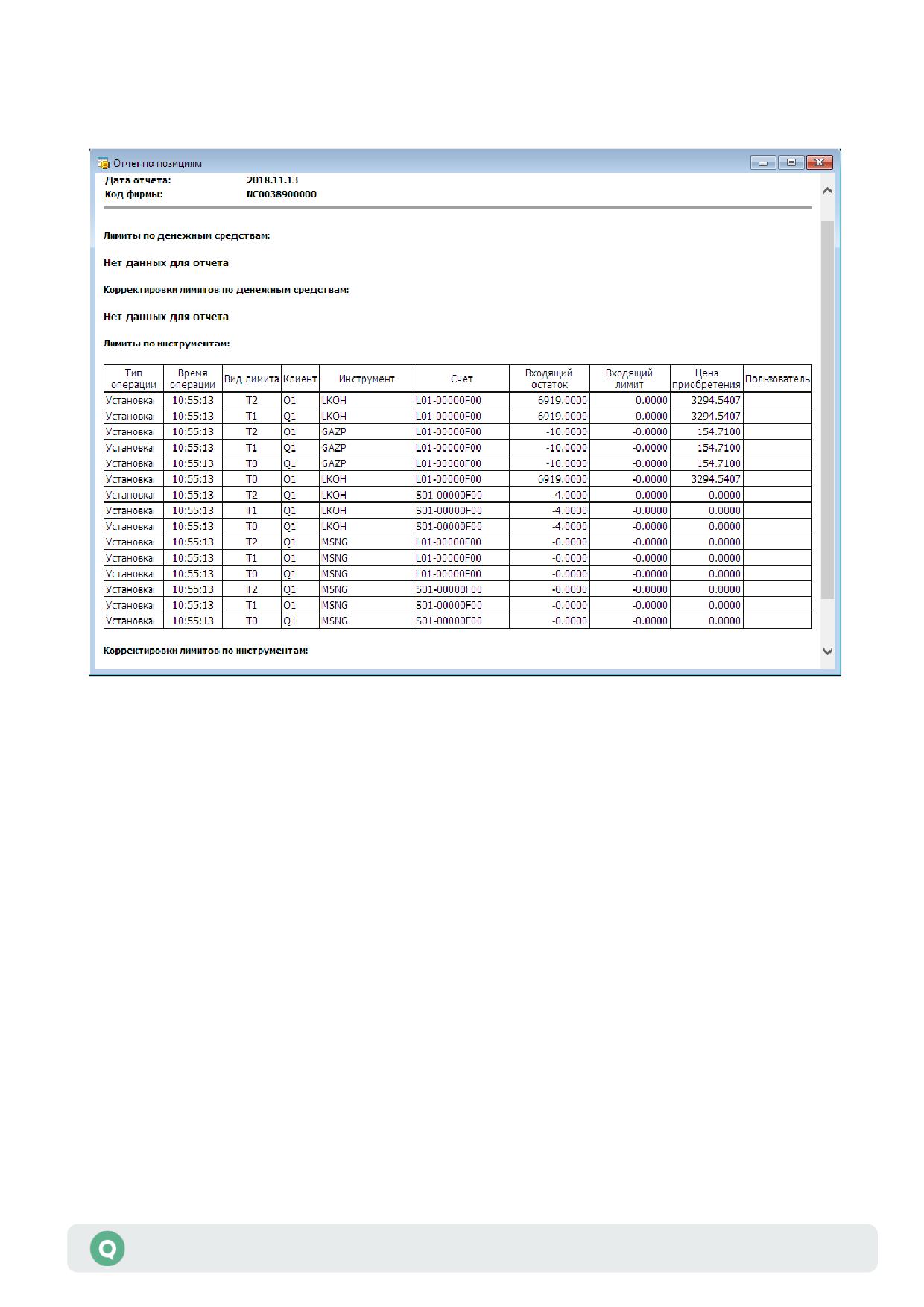Click 'L01-00000F00' in the T1 MSNG row
Screen dimensions: 924x1307
[449, 558]
